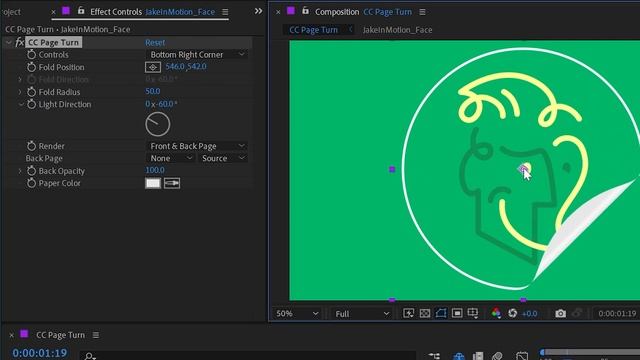
Task: Collapse the Light Direction property
Action: pyautogui.click(x=21, y=104)
